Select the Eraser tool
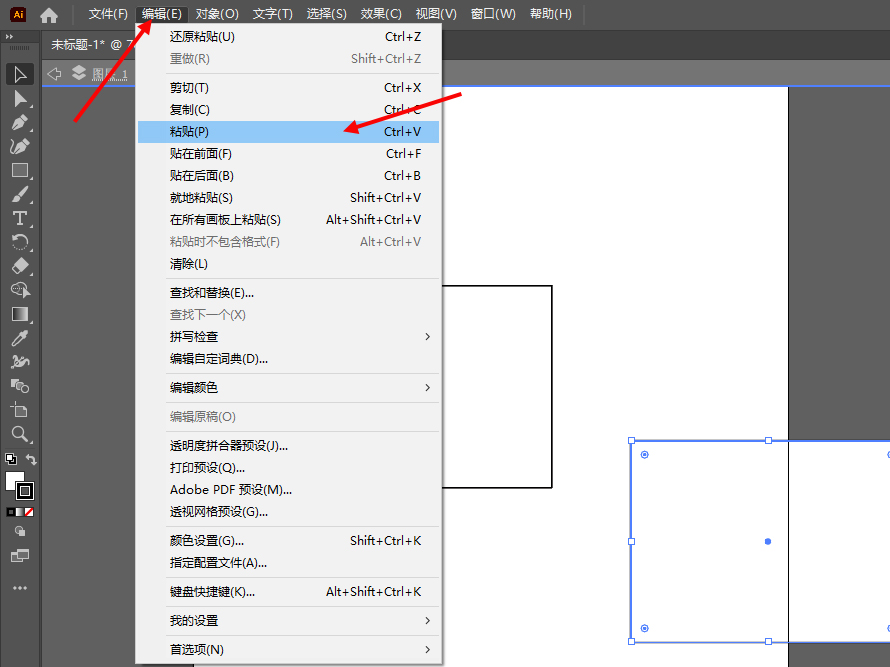Image resolution: width=890 pixels, height=667 pixels. pos(20,266)
